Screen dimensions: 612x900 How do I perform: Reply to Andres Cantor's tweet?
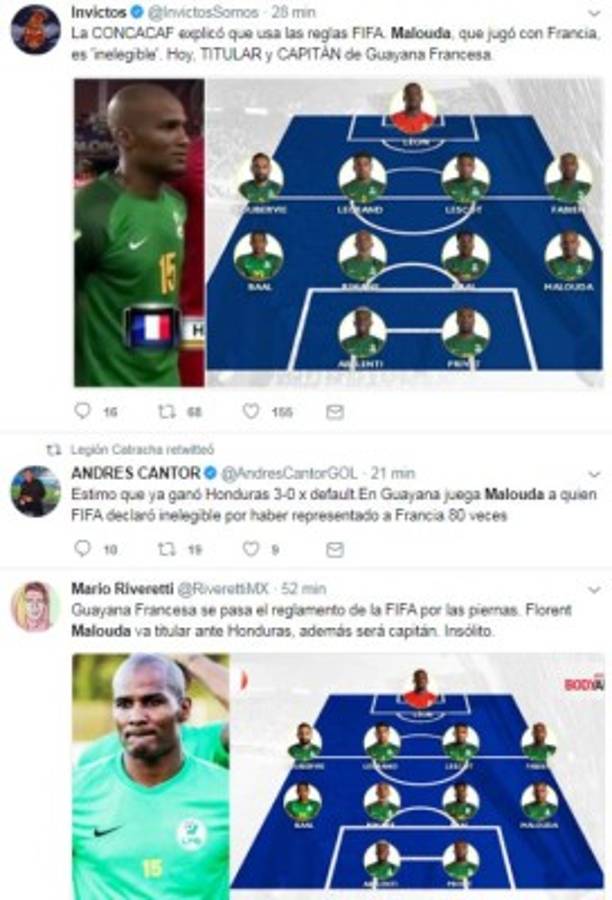83,549
